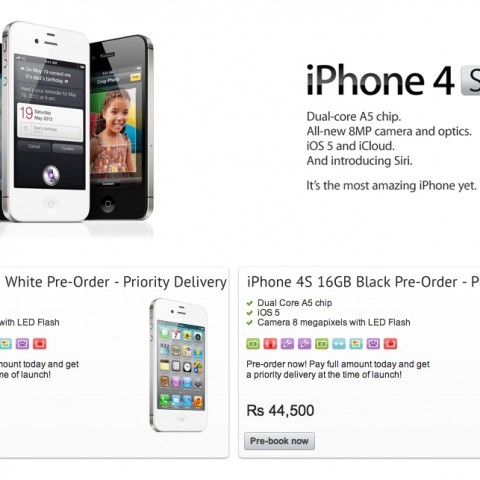Click the purple envelope icon in White card
The width and height of the screenshot is (480, 480).
pyautogui.click(x=22, y=344)
